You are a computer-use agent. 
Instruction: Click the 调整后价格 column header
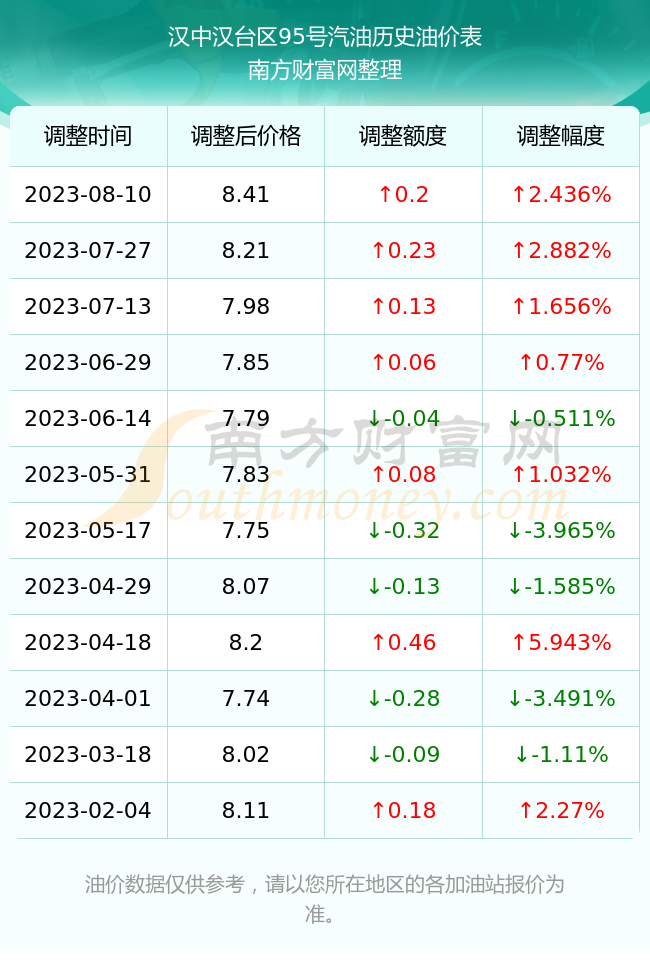point(246,136)
